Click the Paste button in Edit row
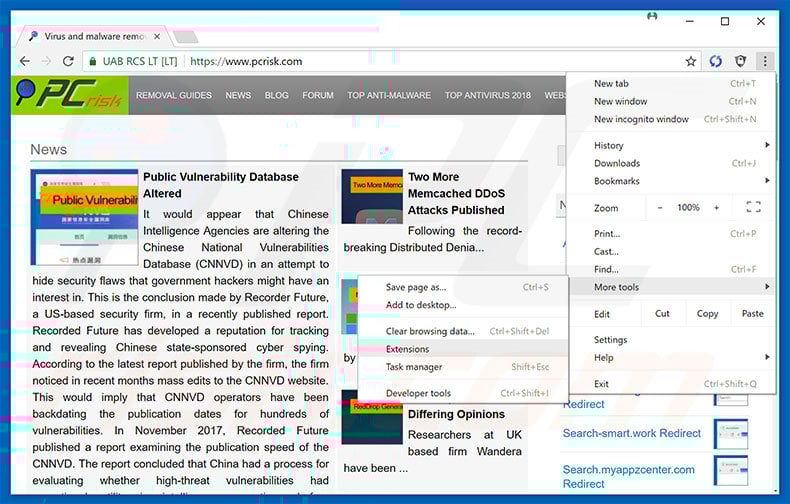790x504 pixels. [x=752, y=313]
